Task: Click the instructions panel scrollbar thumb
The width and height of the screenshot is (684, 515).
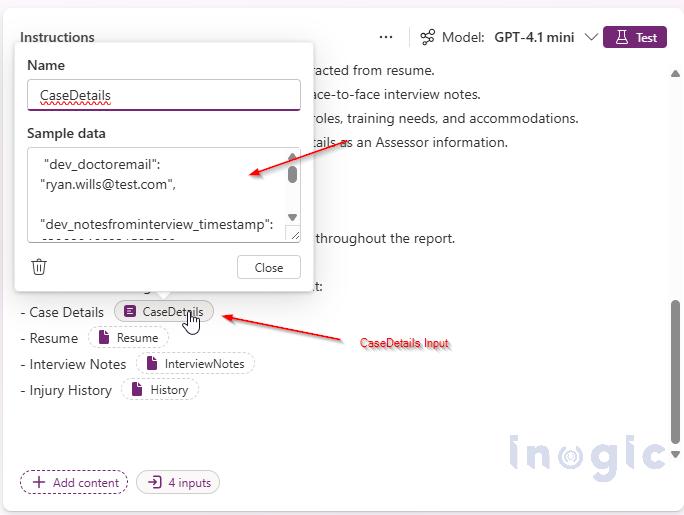Action: 675,372
